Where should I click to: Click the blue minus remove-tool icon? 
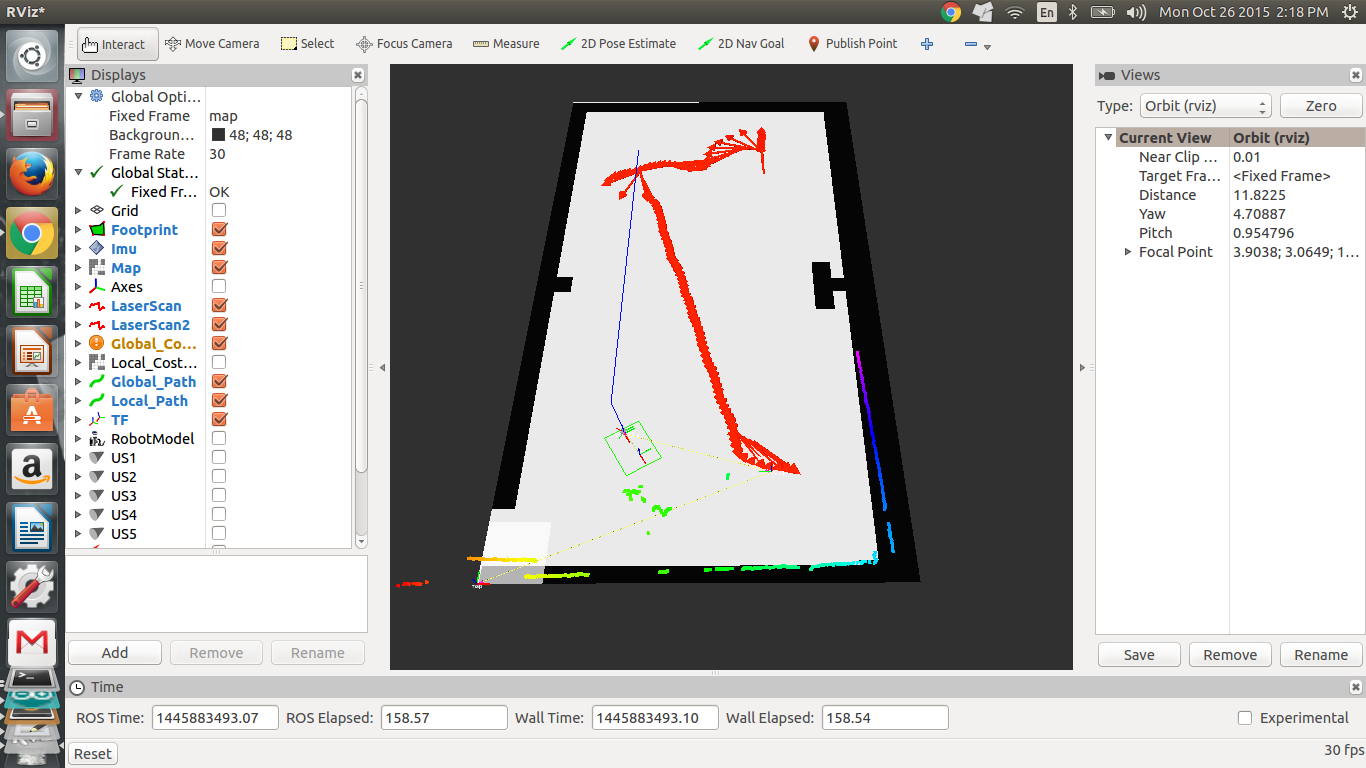coord(971,45)
